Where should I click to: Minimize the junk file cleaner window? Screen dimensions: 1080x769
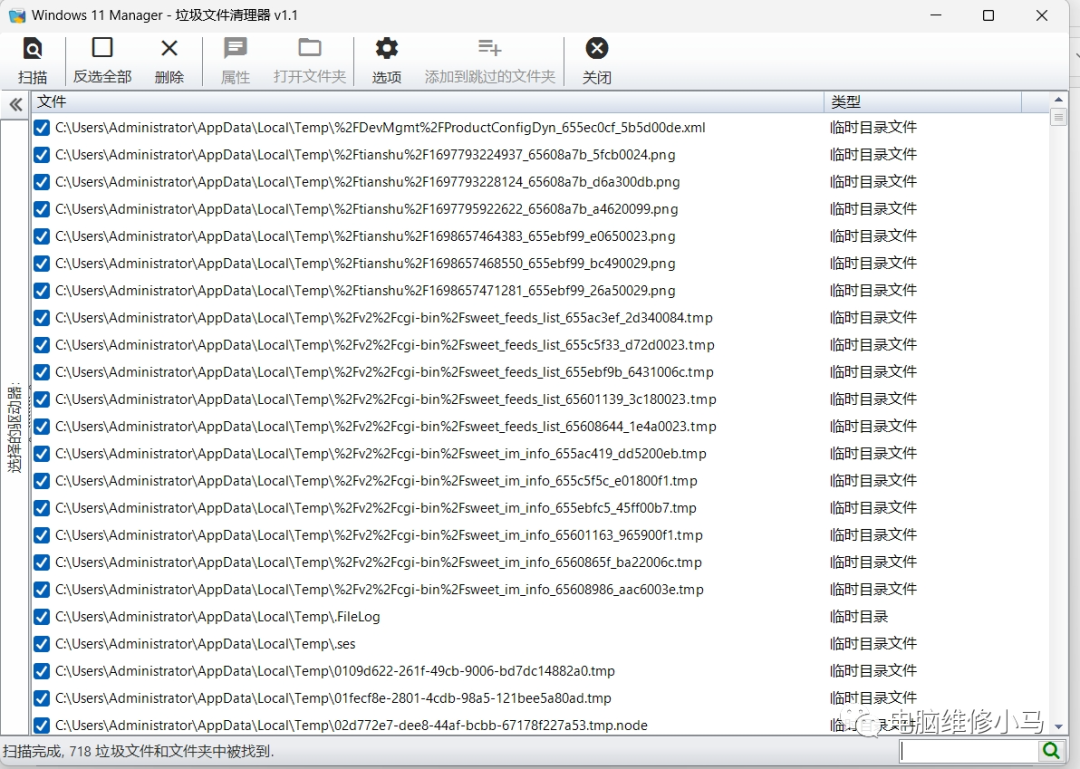click(x=935, y=15)
